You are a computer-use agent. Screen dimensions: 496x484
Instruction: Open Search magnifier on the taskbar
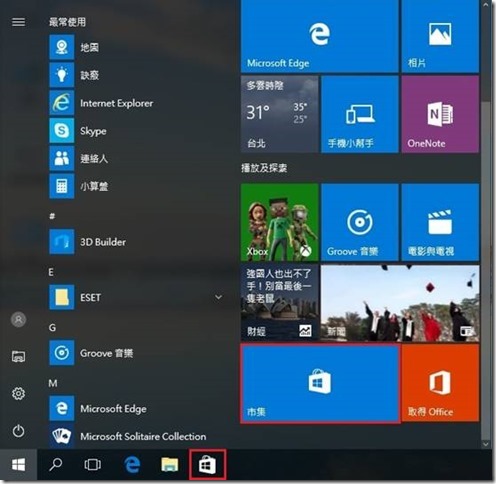[55, 464]
